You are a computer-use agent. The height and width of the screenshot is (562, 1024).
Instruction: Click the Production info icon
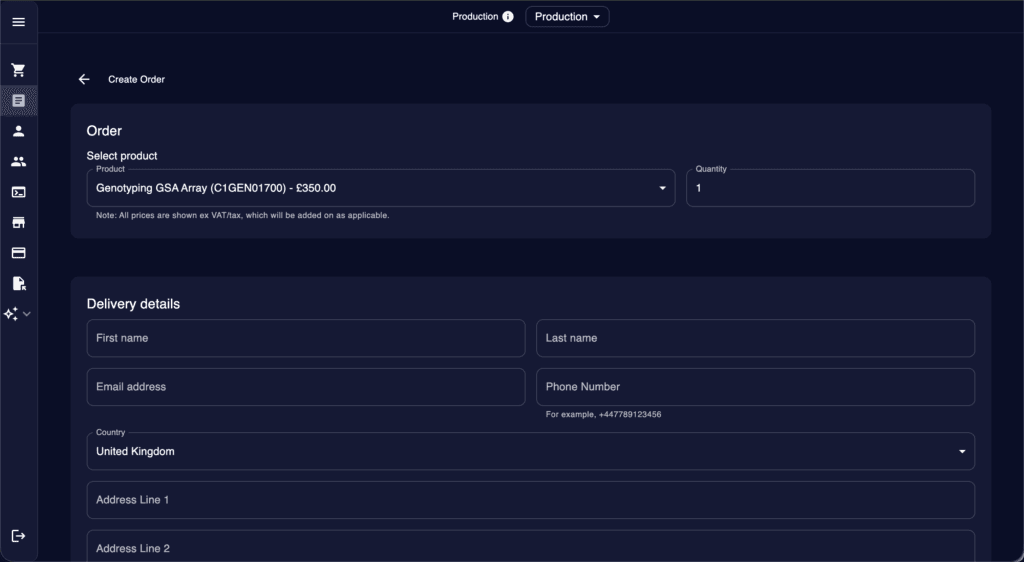coord(507,16)
